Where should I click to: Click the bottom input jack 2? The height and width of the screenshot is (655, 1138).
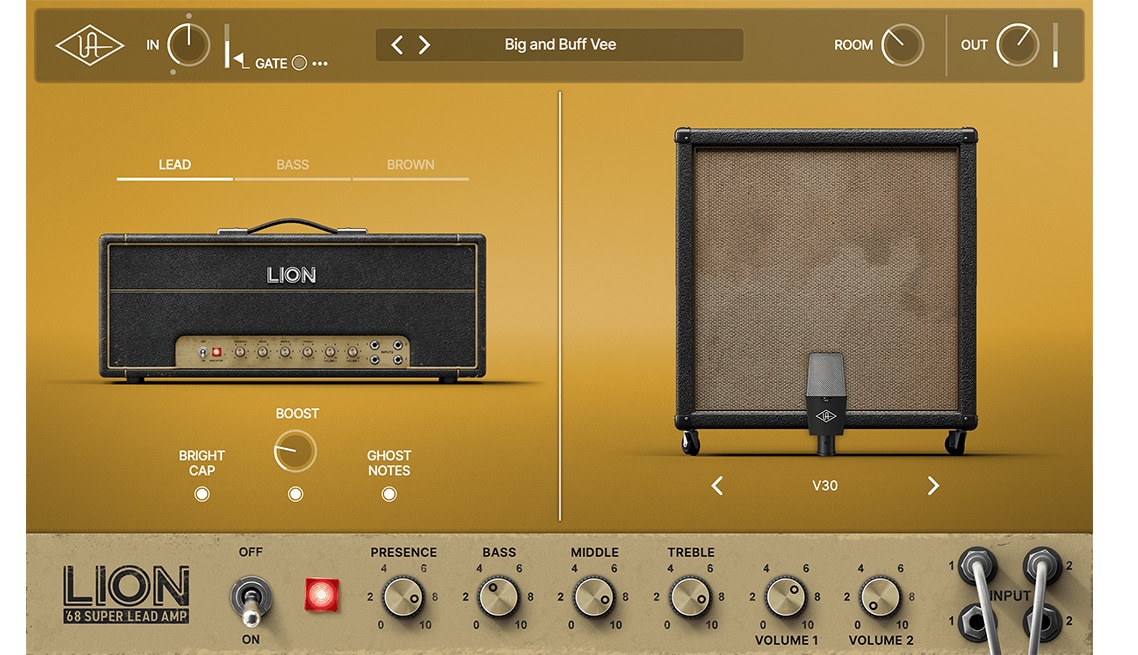tap(1042, 622)
